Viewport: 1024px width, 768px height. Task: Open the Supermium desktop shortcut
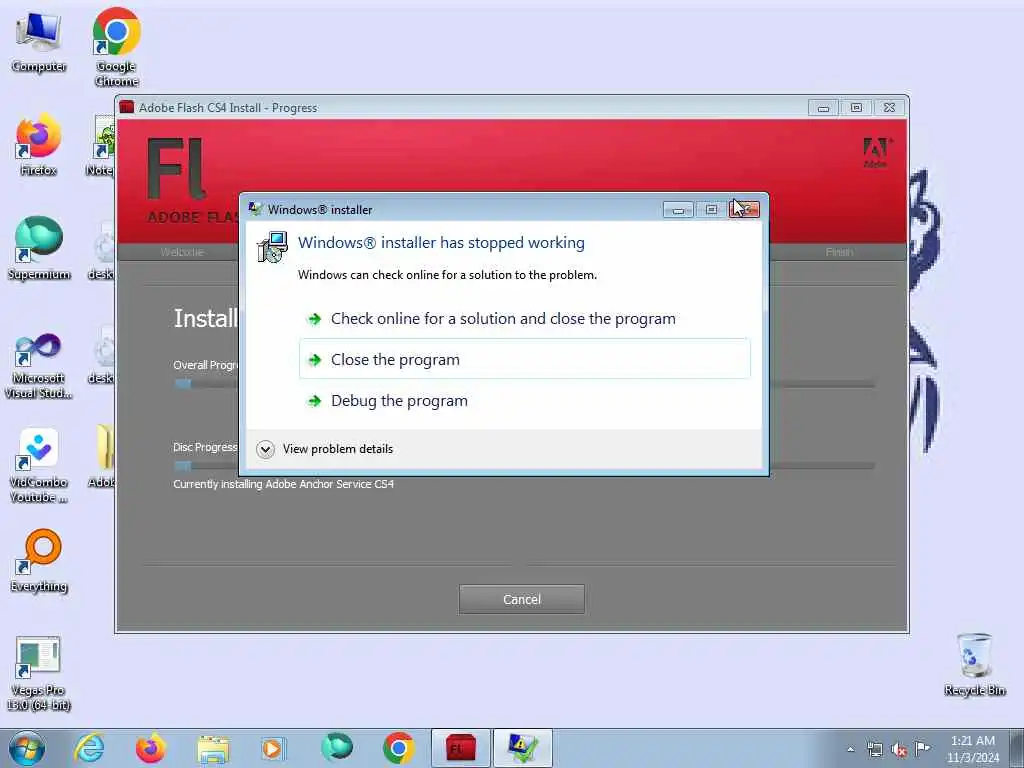39,249
